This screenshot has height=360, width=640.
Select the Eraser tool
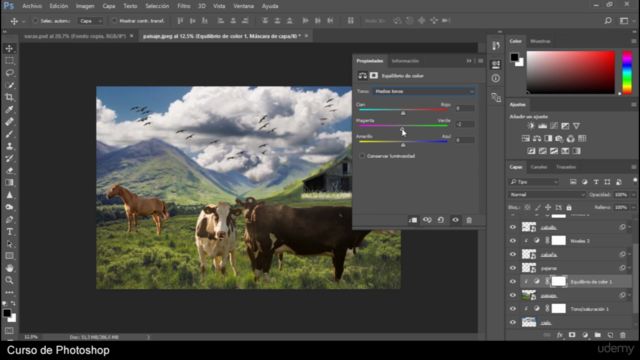[9, 171]
